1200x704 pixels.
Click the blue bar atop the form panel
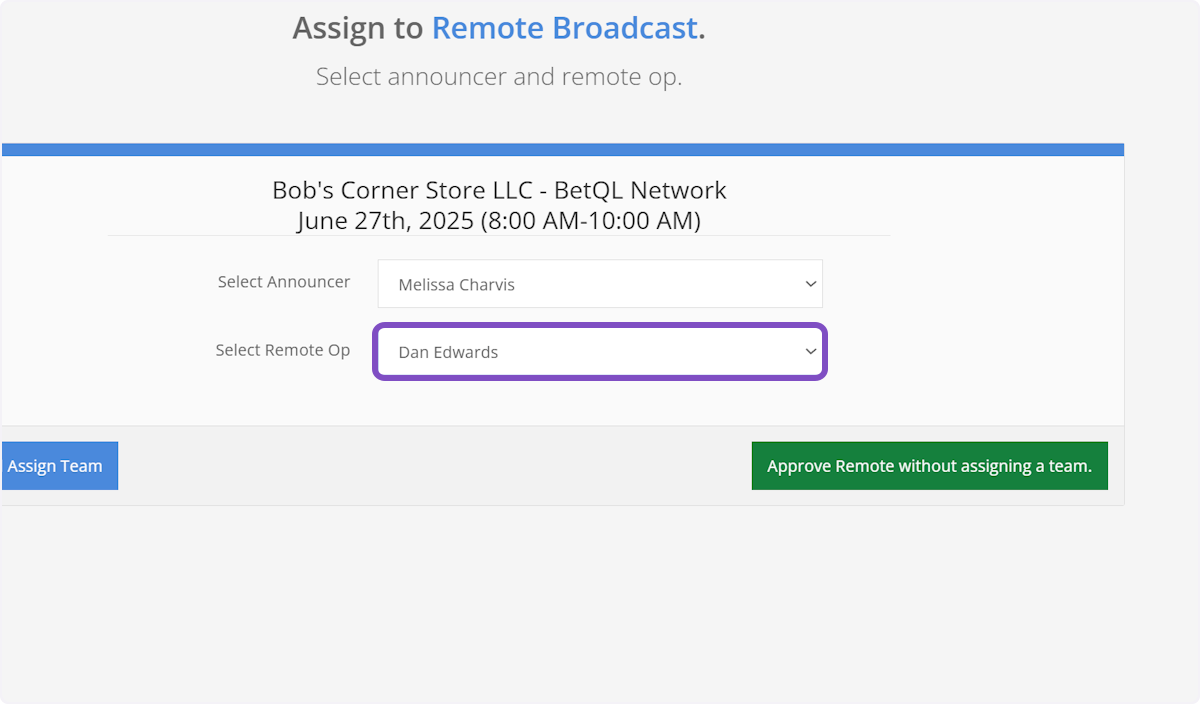tap(562, 150)
